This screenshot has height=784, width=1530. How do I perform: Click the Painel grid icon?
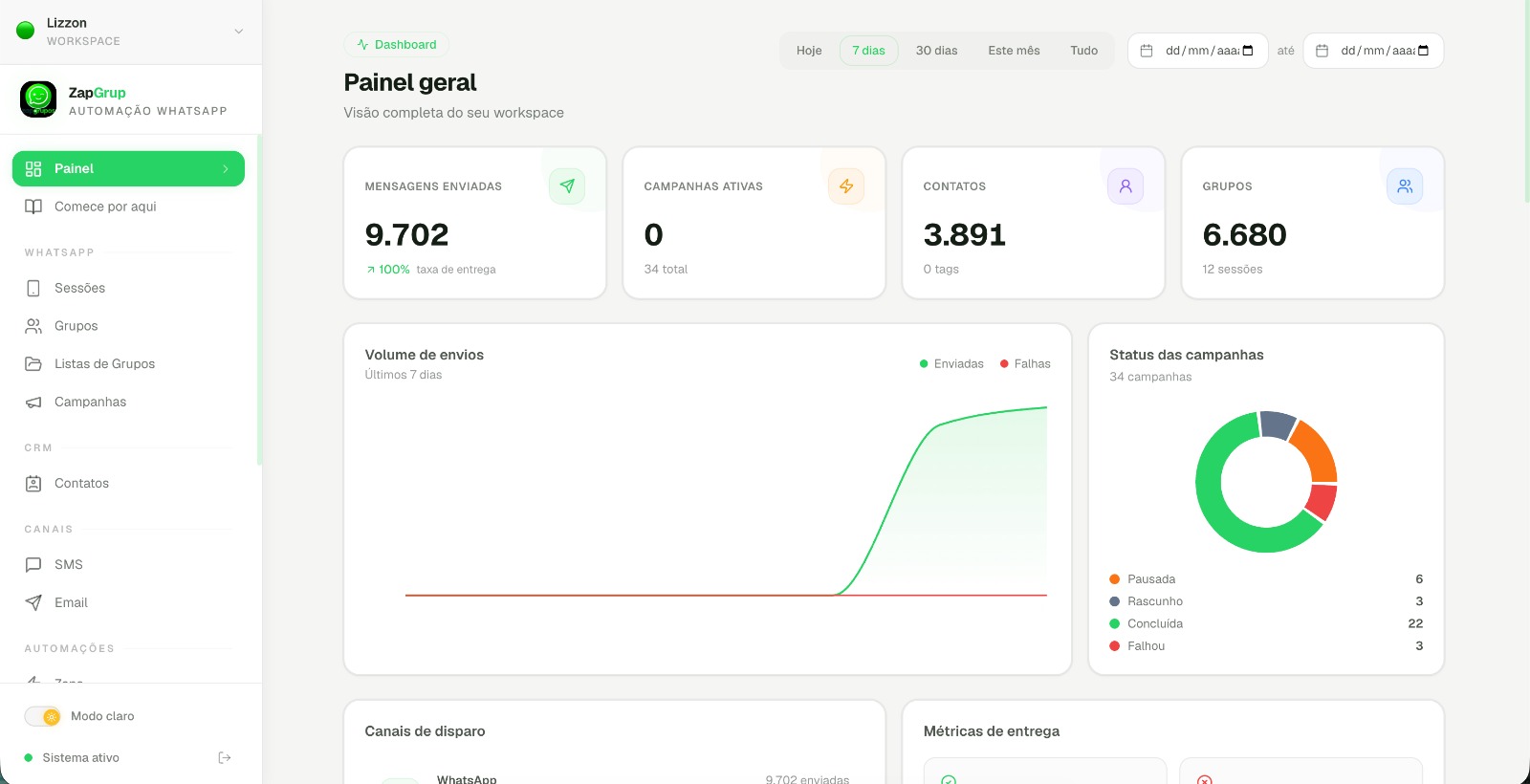click(x=33, y=168)
